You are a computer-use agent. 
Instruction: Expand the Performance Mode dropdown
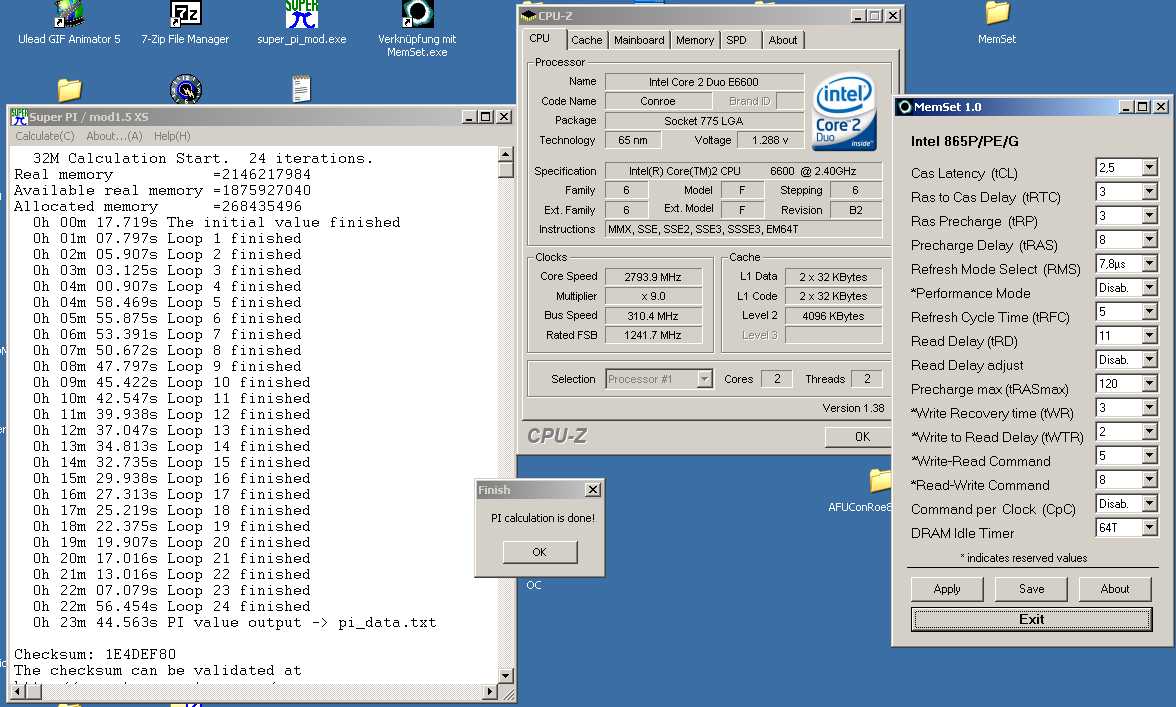click(x=1149, y=287)
